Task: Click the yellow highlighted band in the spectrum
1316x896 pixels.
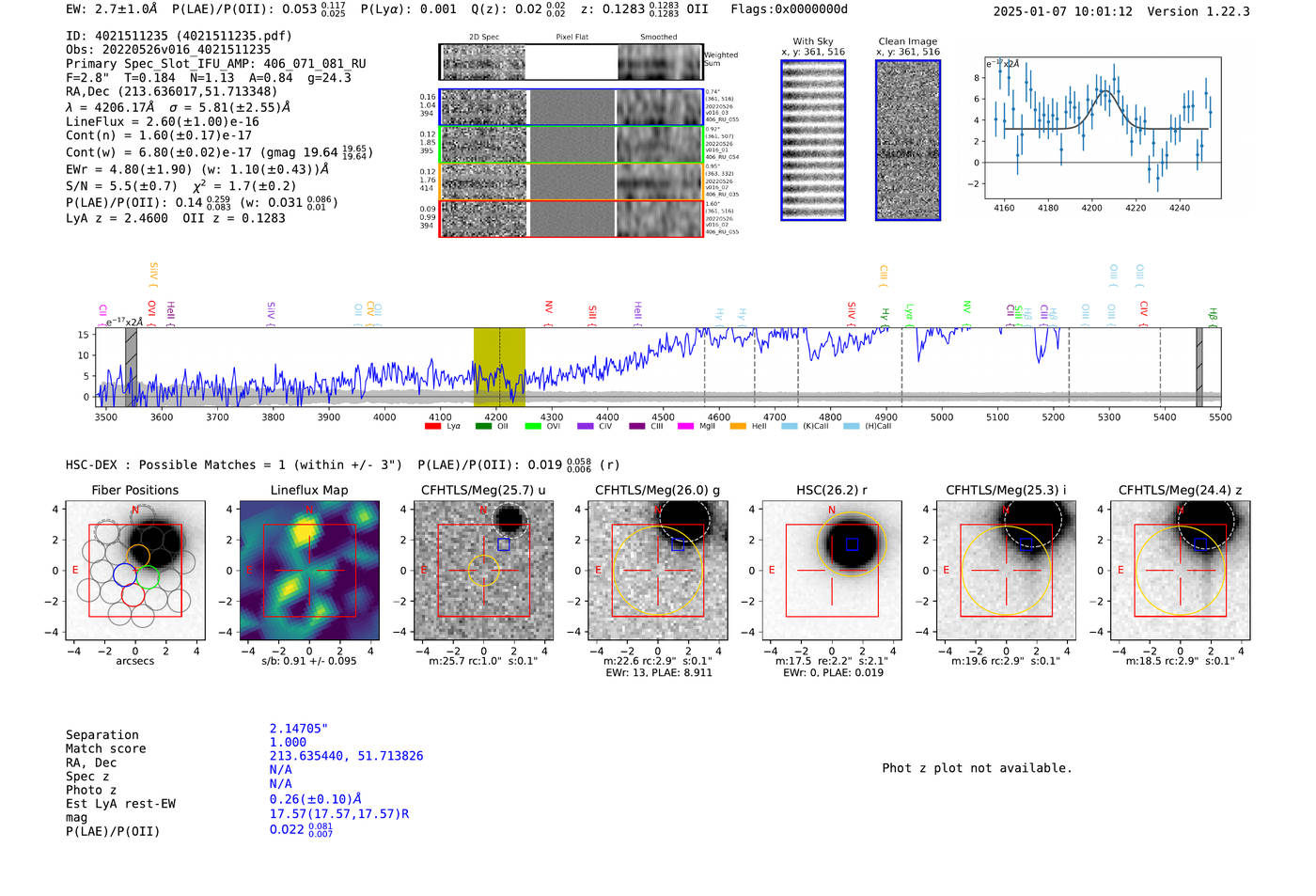Action: [x=499, y=367]
